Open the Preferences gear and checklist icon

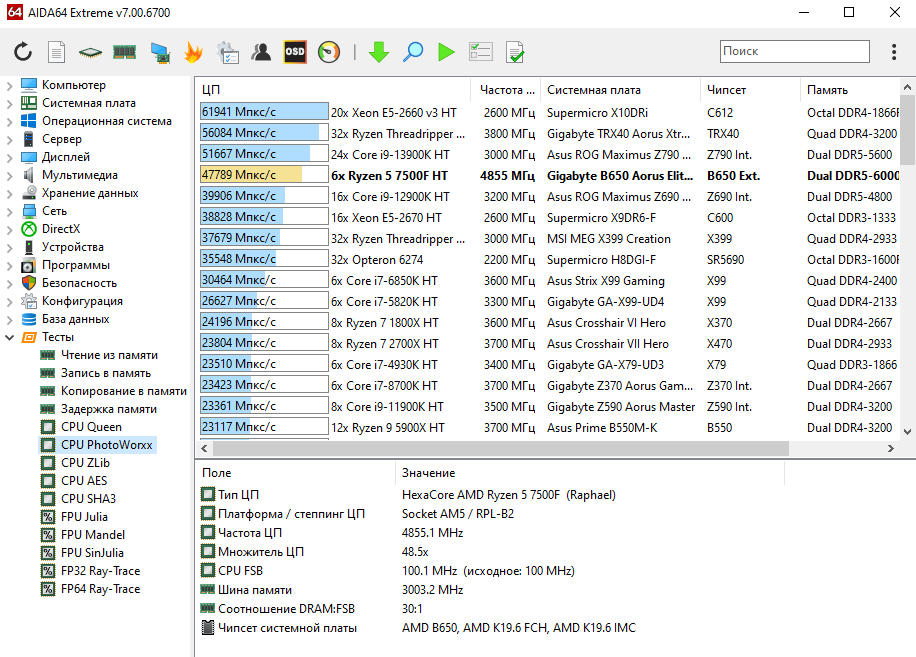[227, 53]
